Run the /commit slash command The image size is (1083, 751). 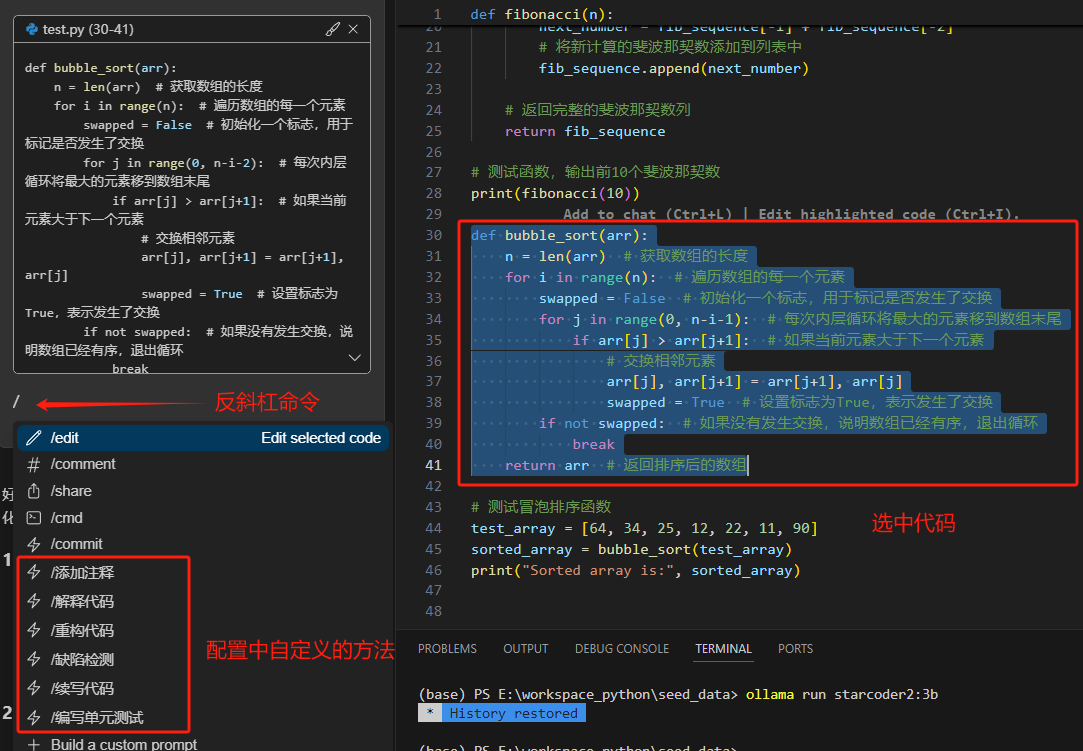[204, 544]
